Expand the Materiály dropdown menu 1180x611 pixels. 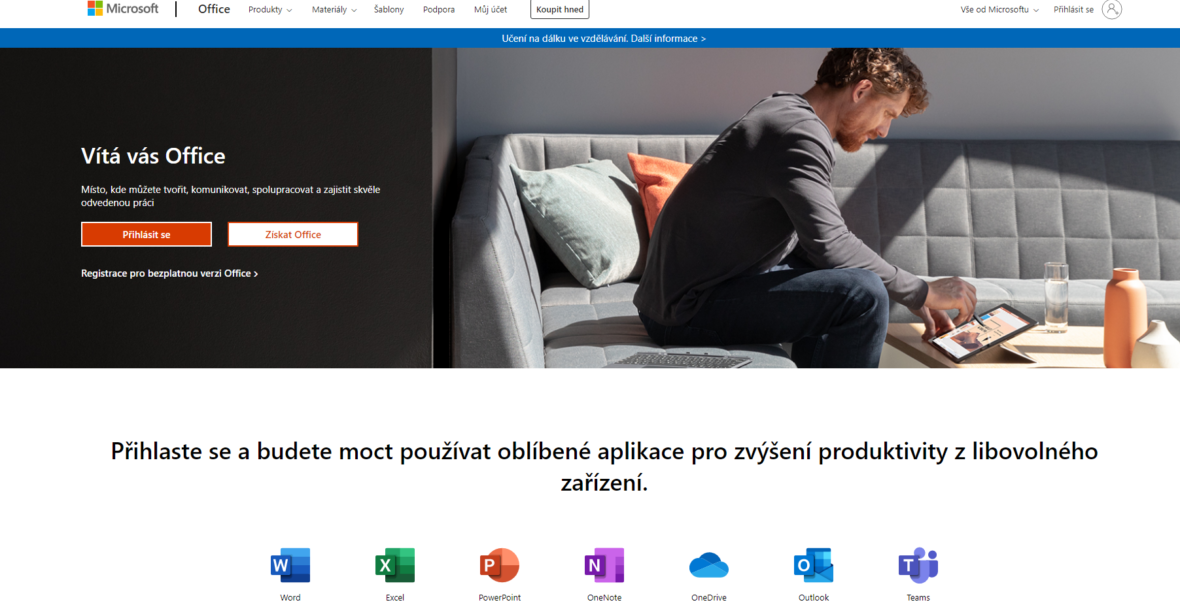tap(334, 10)
